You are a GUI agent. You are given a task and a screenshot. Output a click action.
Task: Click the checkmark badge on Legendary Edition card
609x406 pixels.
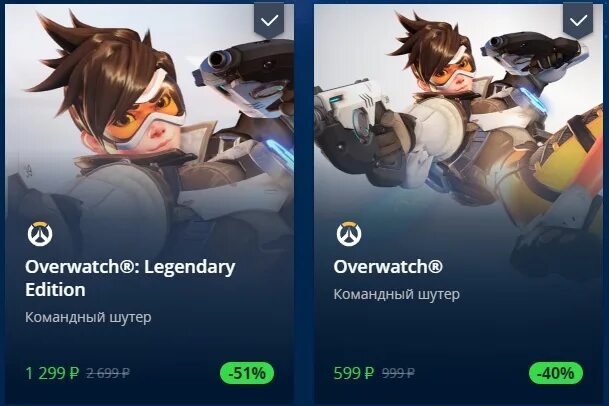[x=269, y=20]
